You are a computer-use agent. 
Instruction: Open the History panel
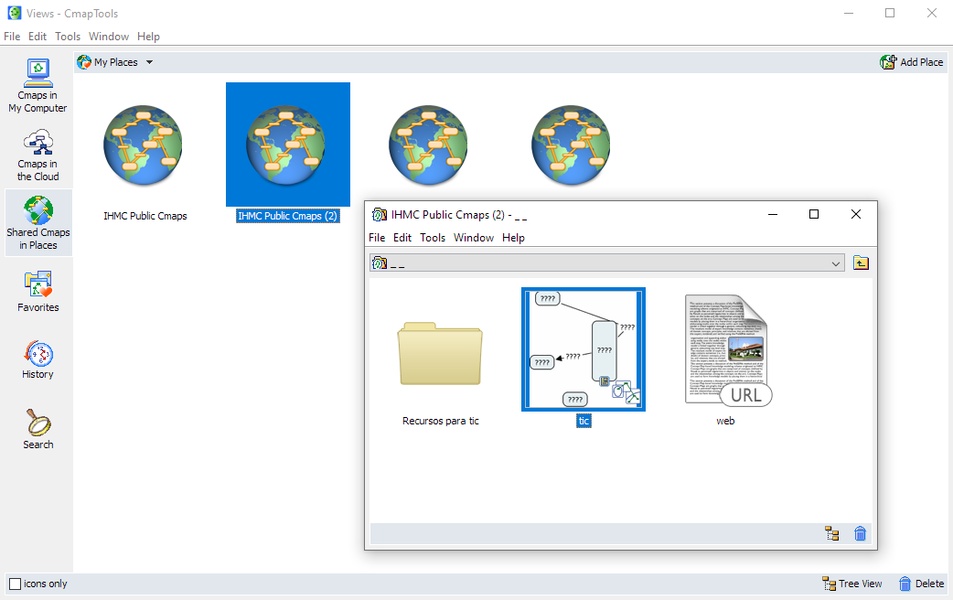[x=38, y=359]
